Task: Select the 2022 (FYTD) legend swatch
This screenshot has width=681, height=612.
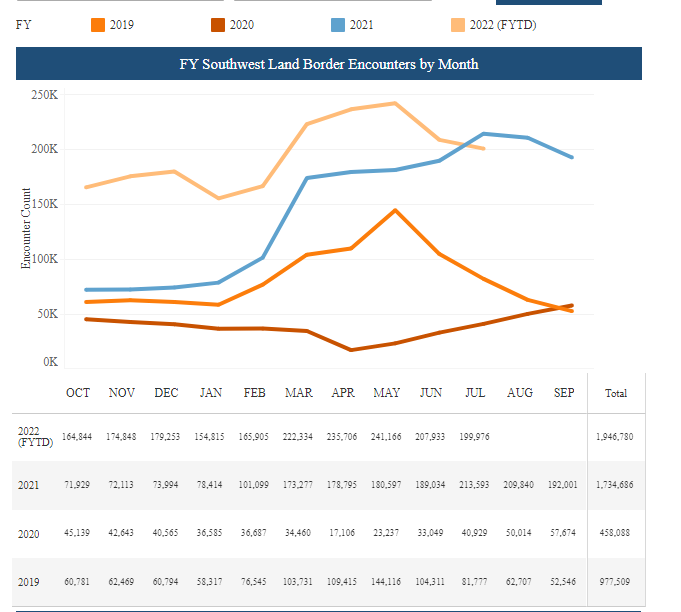Action: pyautogui.click(x=458, y=25)
